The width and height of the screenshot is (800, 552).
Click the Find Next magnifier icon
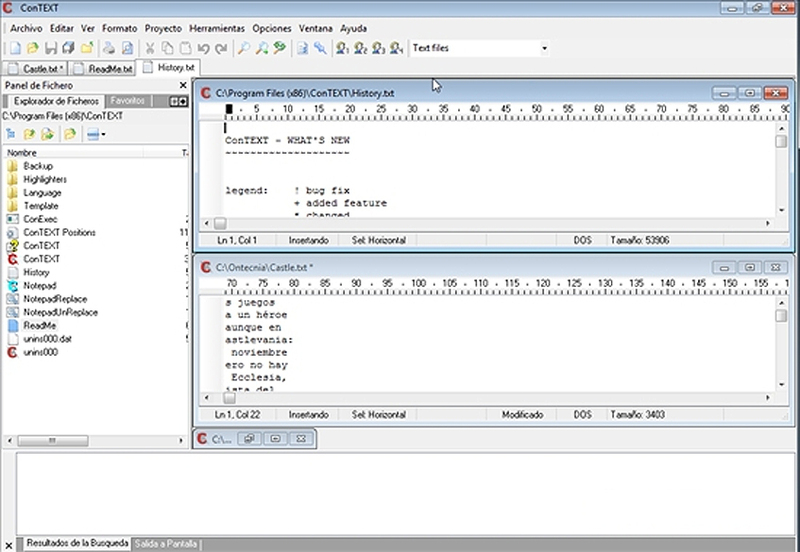click(262, 48)
